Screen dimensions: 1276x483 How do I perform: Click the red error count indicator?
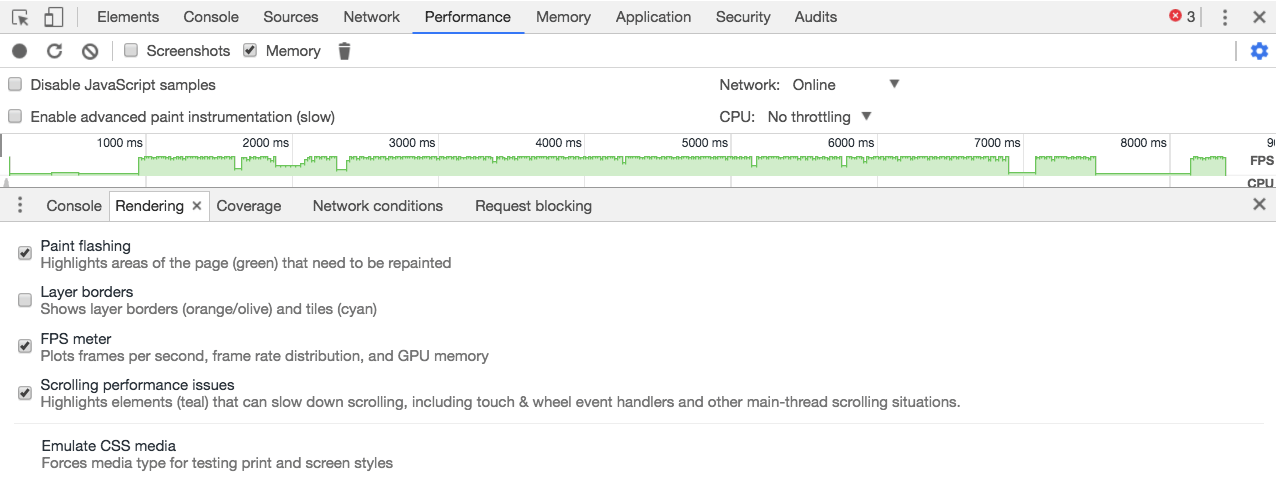(x=1182, y=17)
